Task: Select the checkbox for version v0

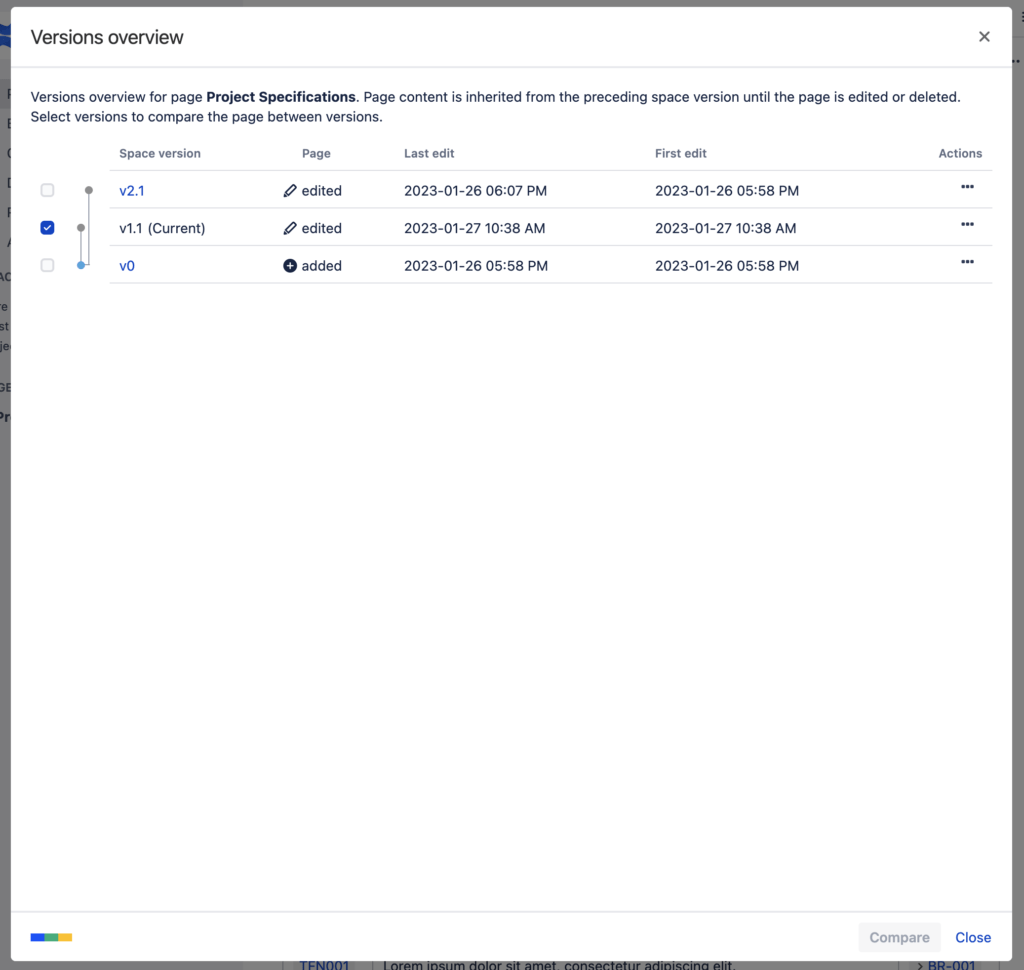Action: 46,266
